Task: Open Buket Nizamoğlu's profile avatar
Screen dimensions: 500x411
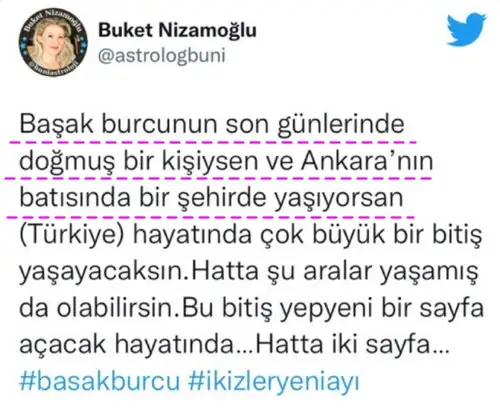Action: click(53, 41)
